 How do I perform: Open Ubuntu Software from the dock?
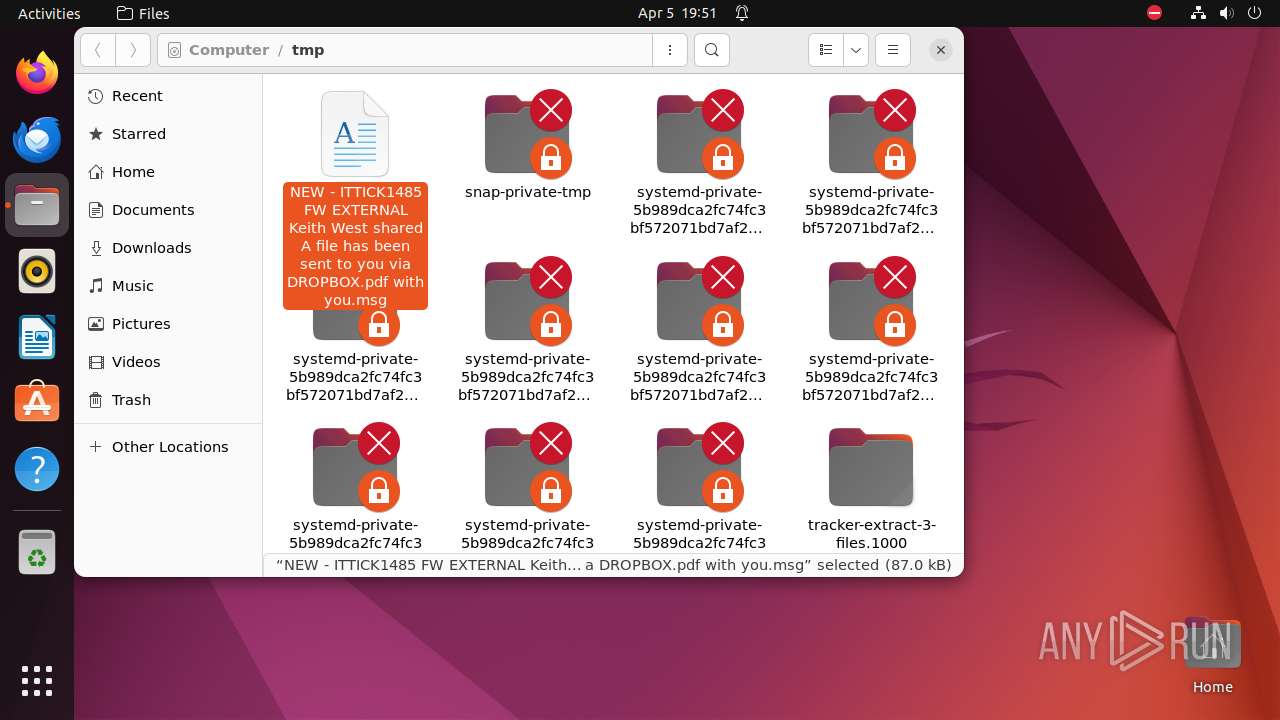click(37, 403)
